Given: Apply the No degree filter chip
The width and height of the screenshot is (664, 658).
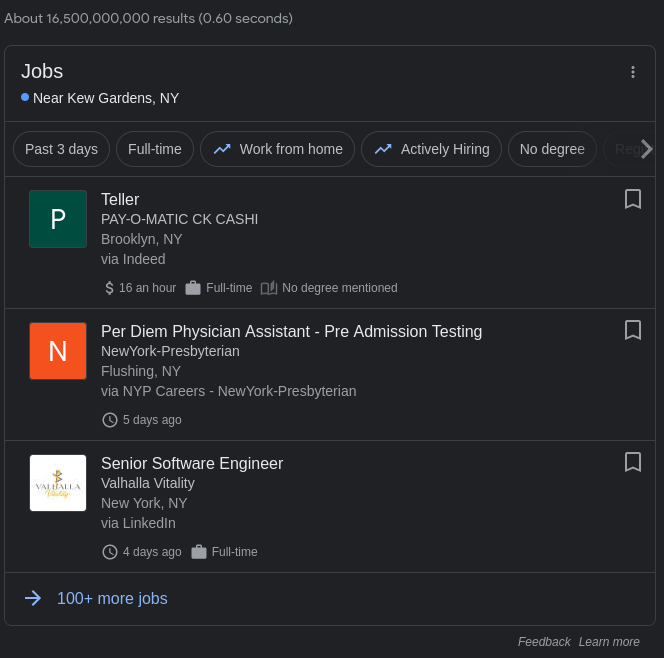Looking at the screenshot, I should tap(552, 149).
